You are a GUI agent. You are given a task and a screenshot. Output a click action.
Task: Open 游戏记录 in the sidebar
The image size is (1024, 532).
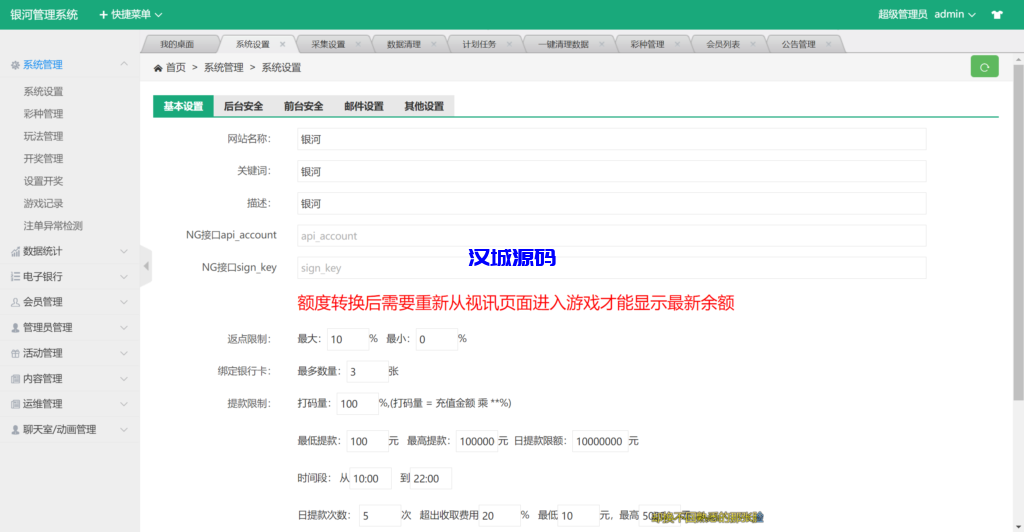(44, 204)
